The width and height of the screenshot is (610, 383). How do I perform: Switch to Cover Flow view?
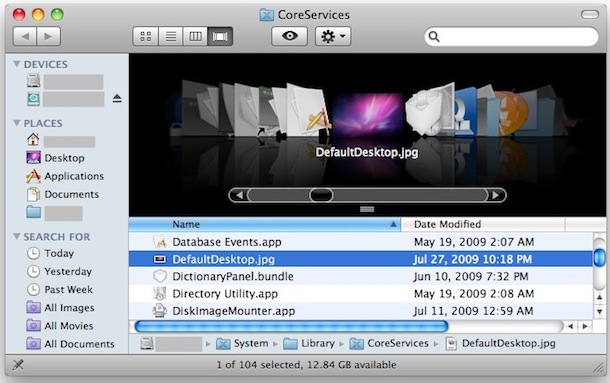pos(220,37)
